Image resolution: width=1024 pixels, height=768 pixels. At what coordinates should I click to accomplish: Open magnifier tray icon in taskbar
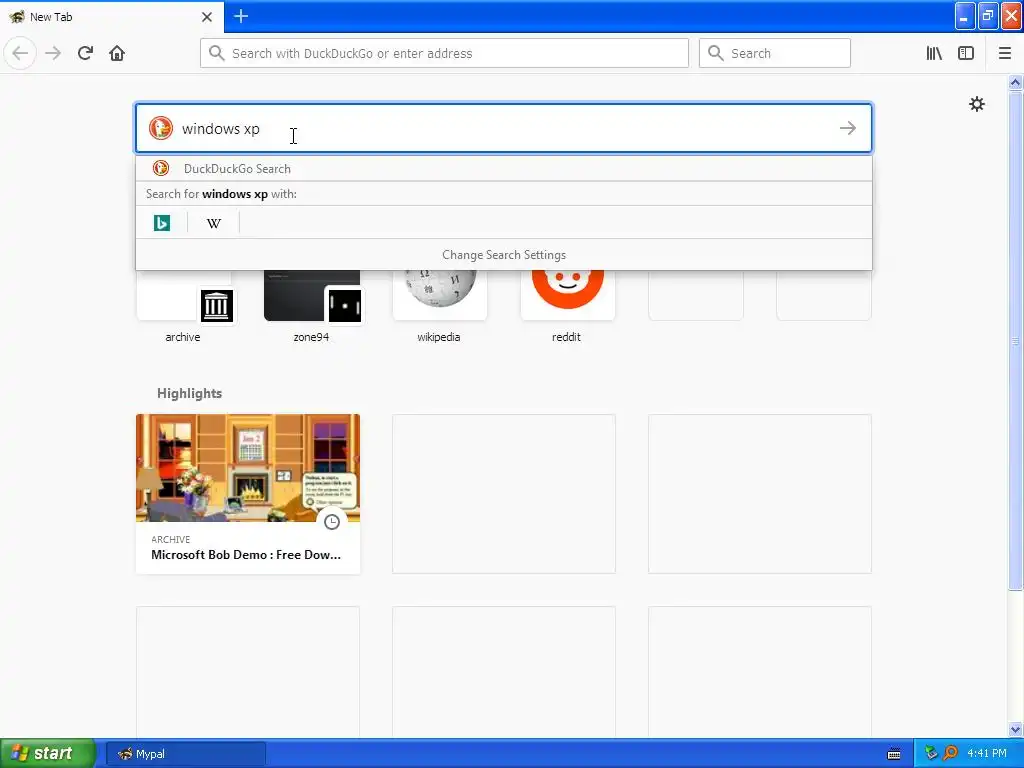[950, 754]
